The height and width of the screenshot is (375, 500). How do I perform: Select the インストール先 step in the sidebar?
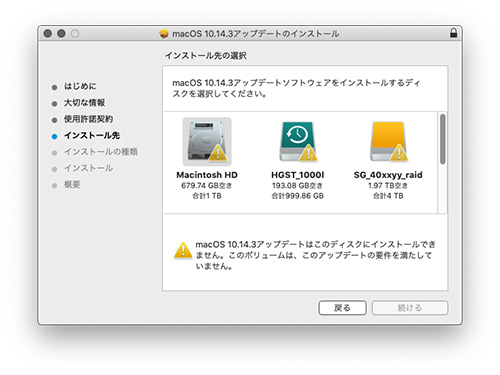(x=92, y=135)
